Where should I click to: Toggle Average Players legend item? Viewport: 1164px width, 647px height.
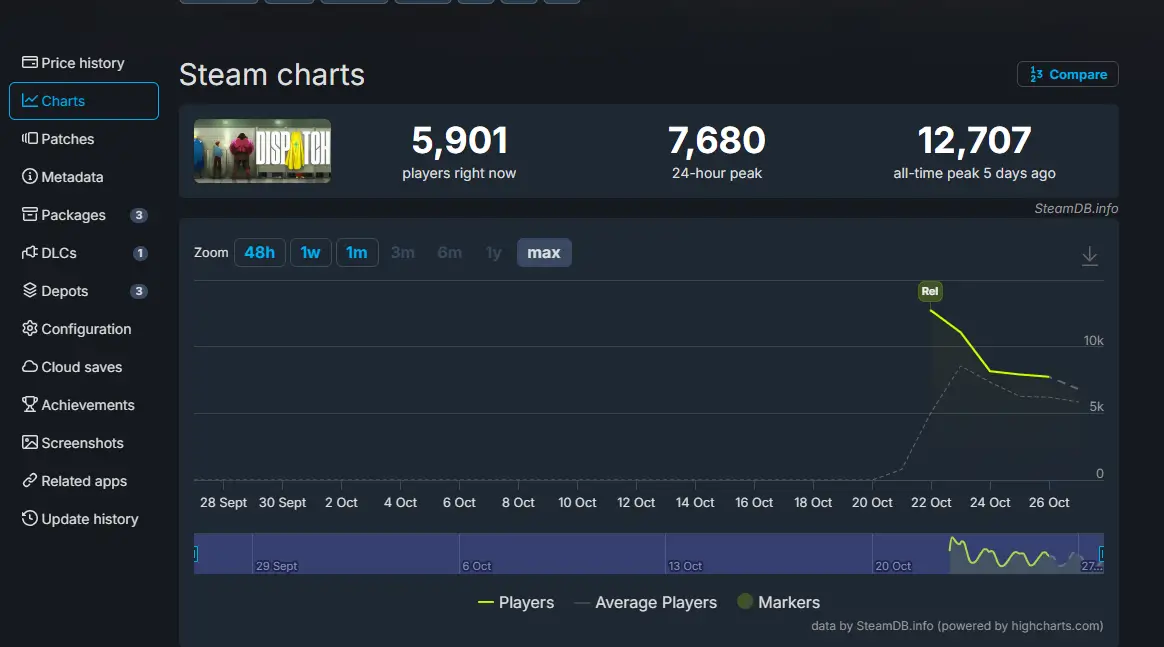tap(645, 602)
